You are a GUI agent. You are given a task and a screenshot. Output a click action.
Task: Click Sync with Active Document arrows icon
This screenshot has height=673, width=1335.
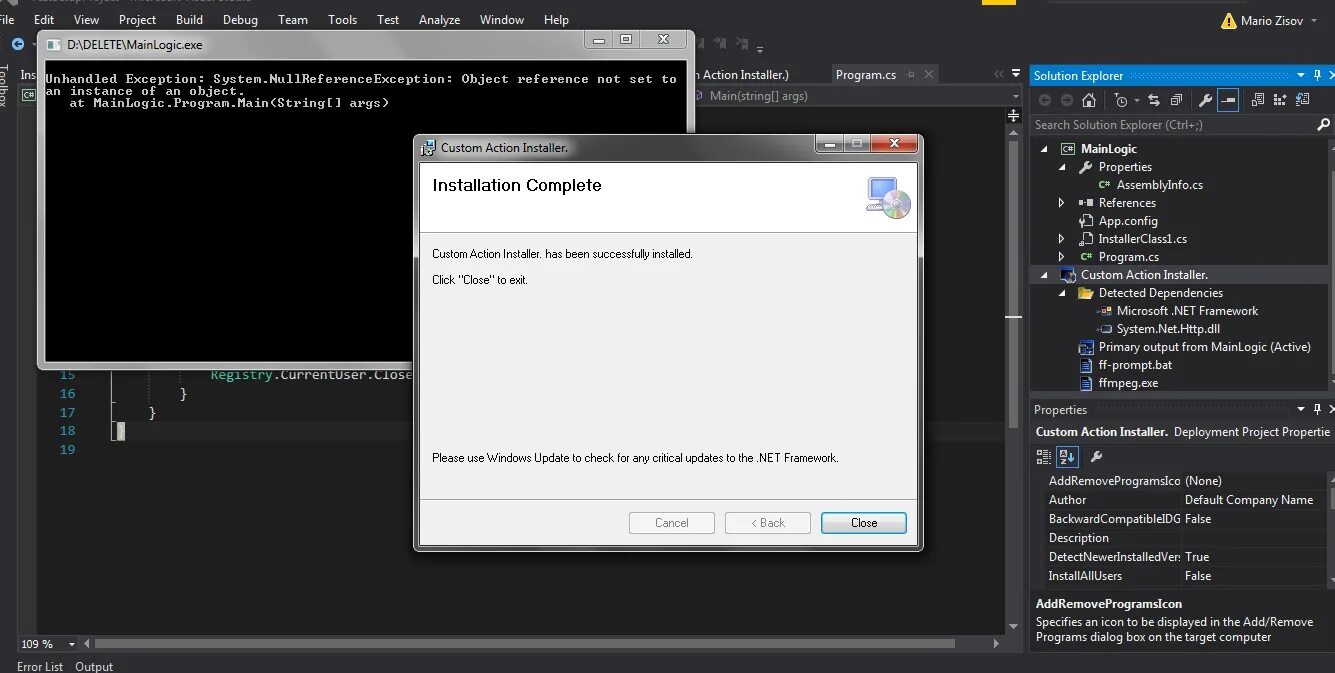(x=1154, y=100)
